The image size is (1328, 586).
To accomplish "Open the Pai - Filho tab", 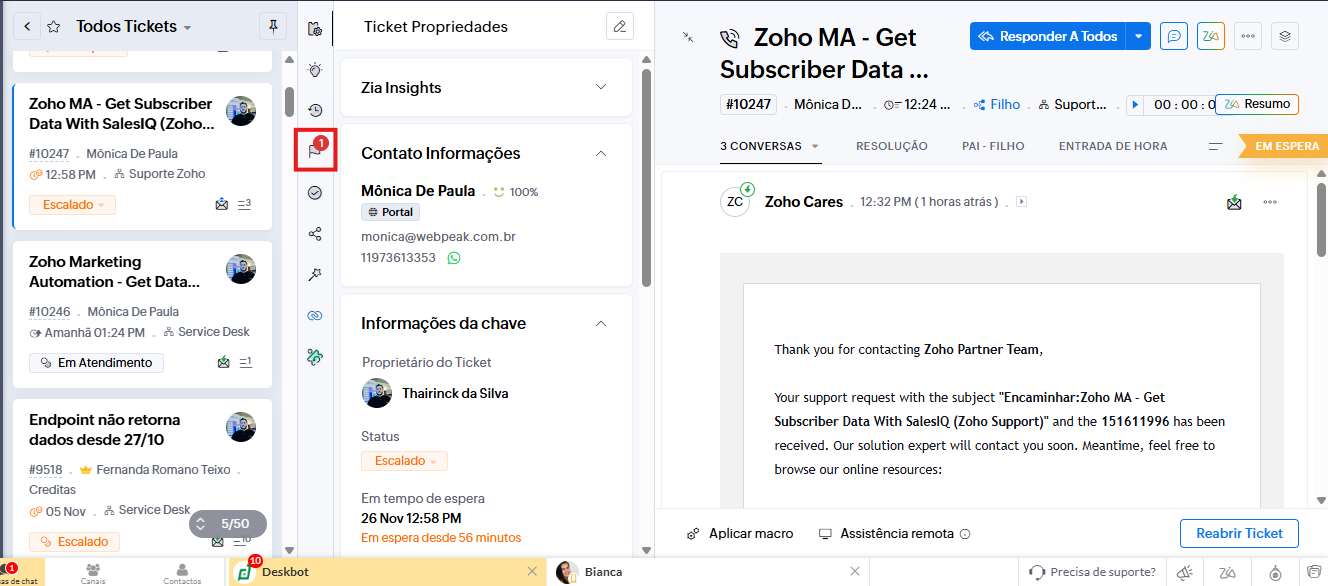I will click(993, 146).
